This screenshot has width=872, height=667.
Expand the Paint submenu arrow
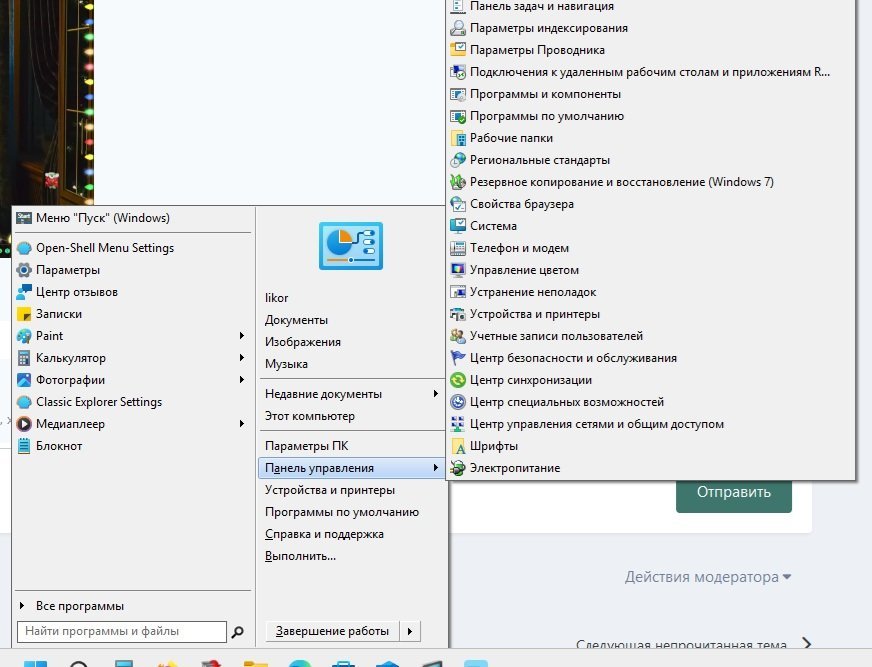[x=242, y=335]
